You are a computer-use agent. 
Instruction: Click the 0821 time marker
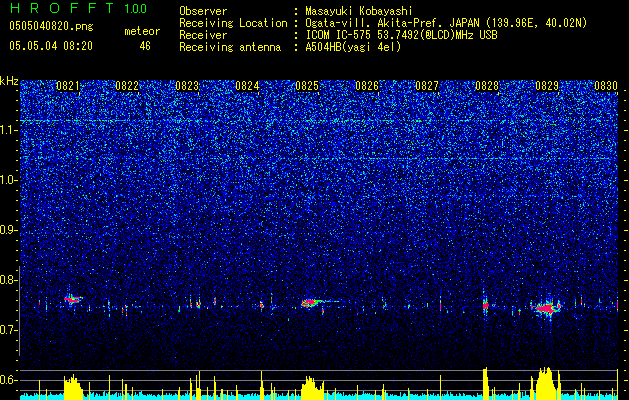click(x=67, y=85)
